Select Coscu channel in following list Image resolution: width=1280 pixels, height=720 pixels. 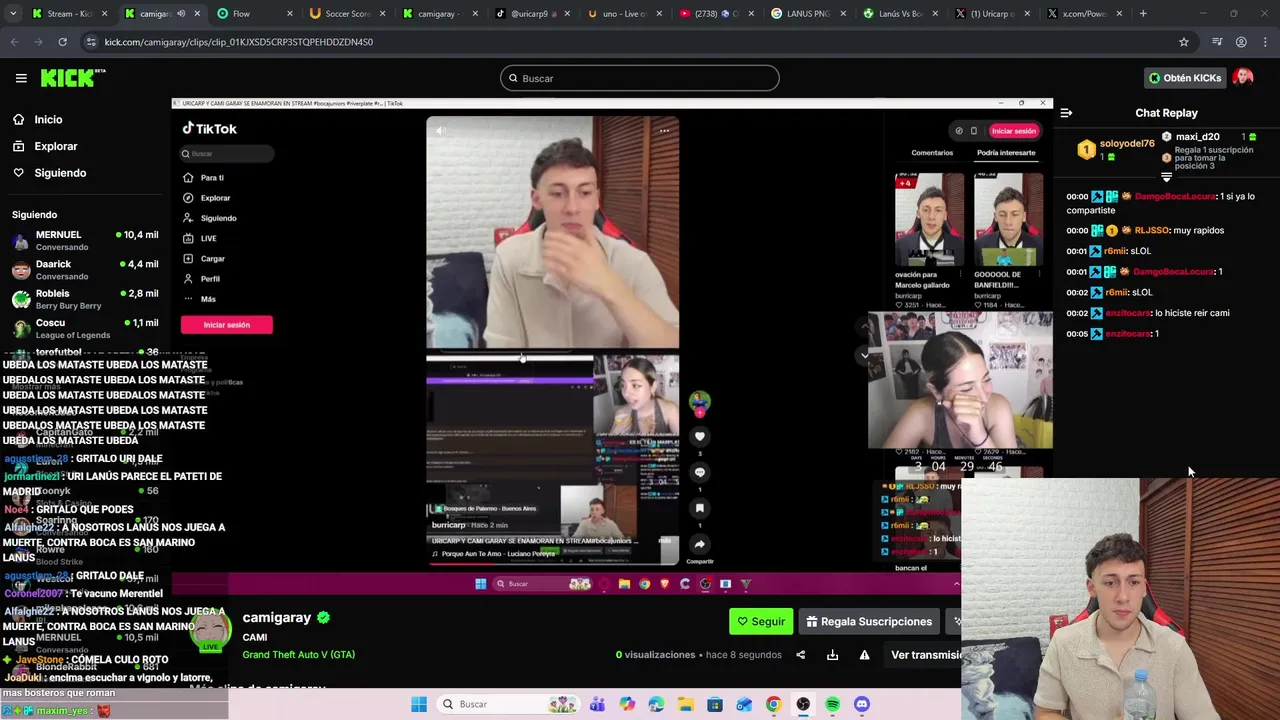click(85, 328)
